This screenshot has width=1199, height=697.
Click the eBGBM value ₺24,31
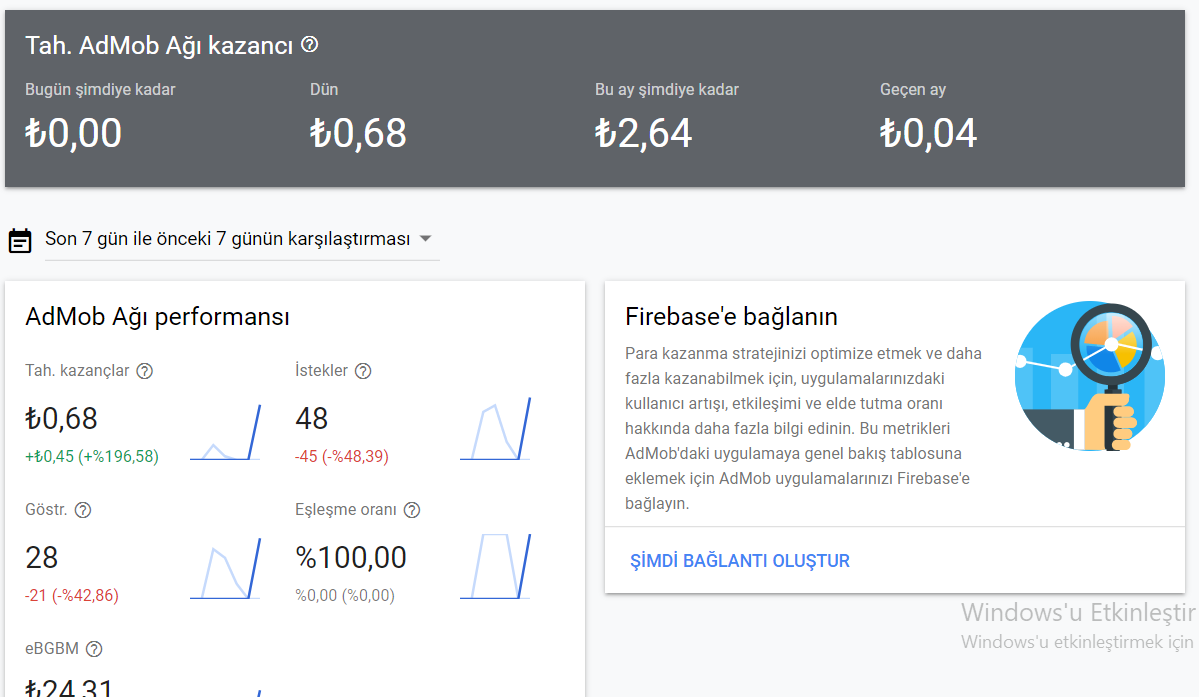[69, 687]
